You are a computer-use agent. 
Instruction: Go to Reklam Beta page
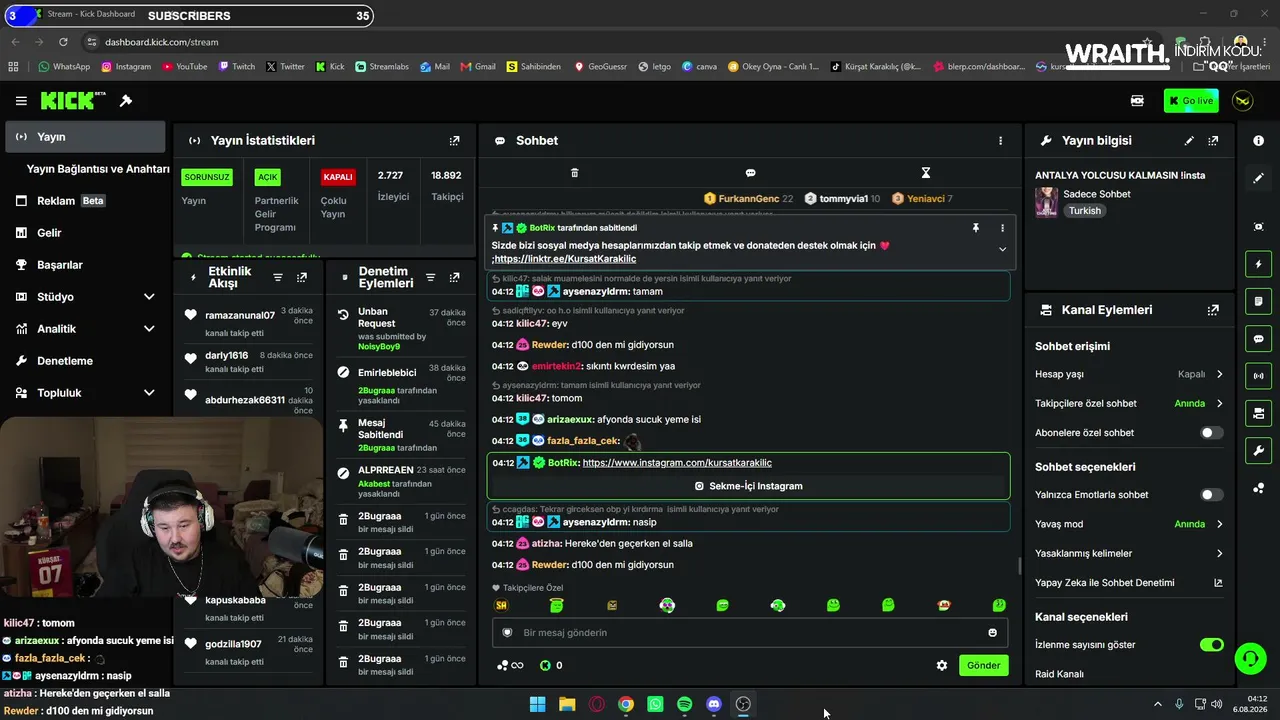(85, 201)
